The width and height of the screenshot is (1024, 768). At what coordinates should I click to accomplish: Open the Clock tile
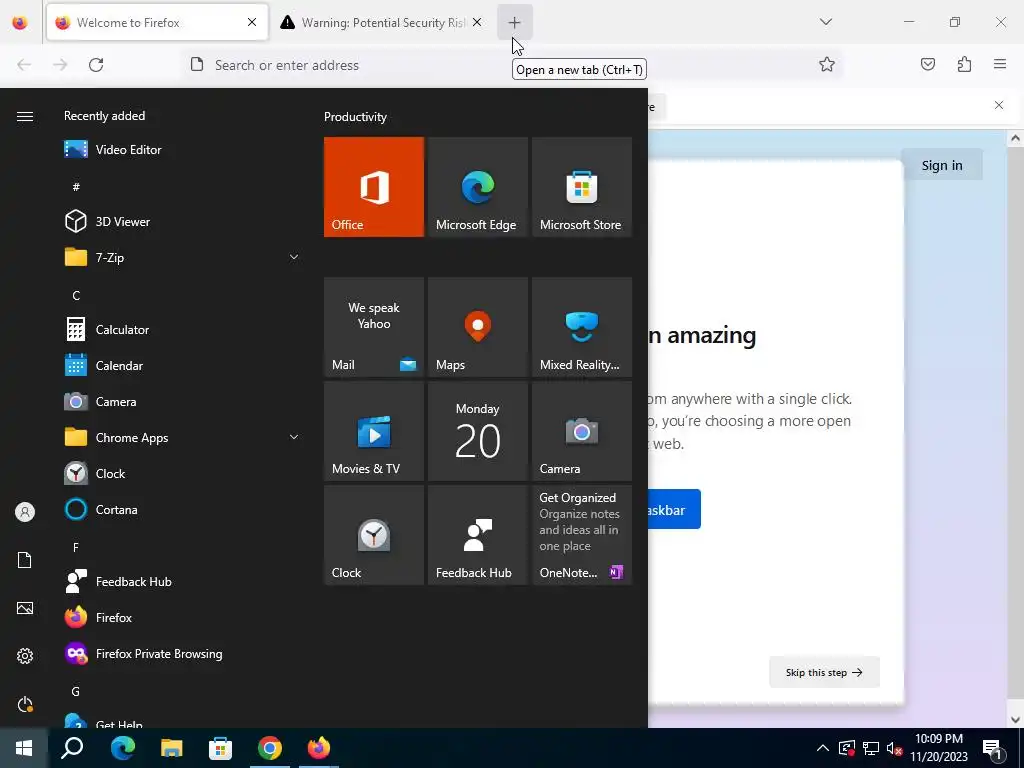pos(374,535)
